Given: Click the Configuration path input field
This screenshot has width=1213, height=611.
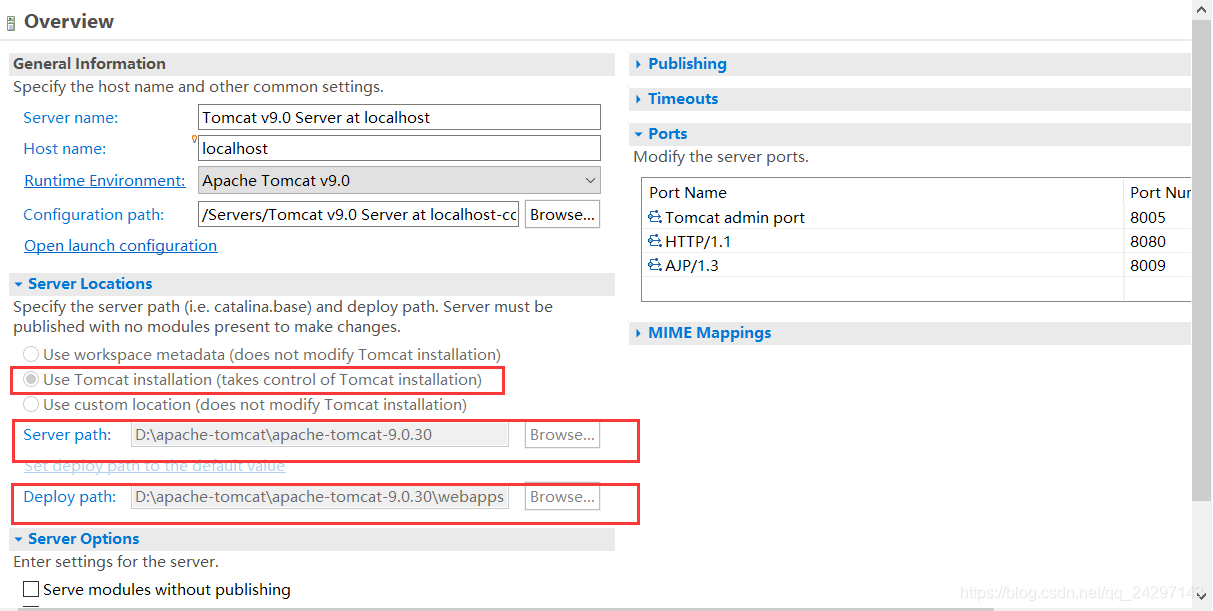Looking at the screenshot, I should [359, 214].
